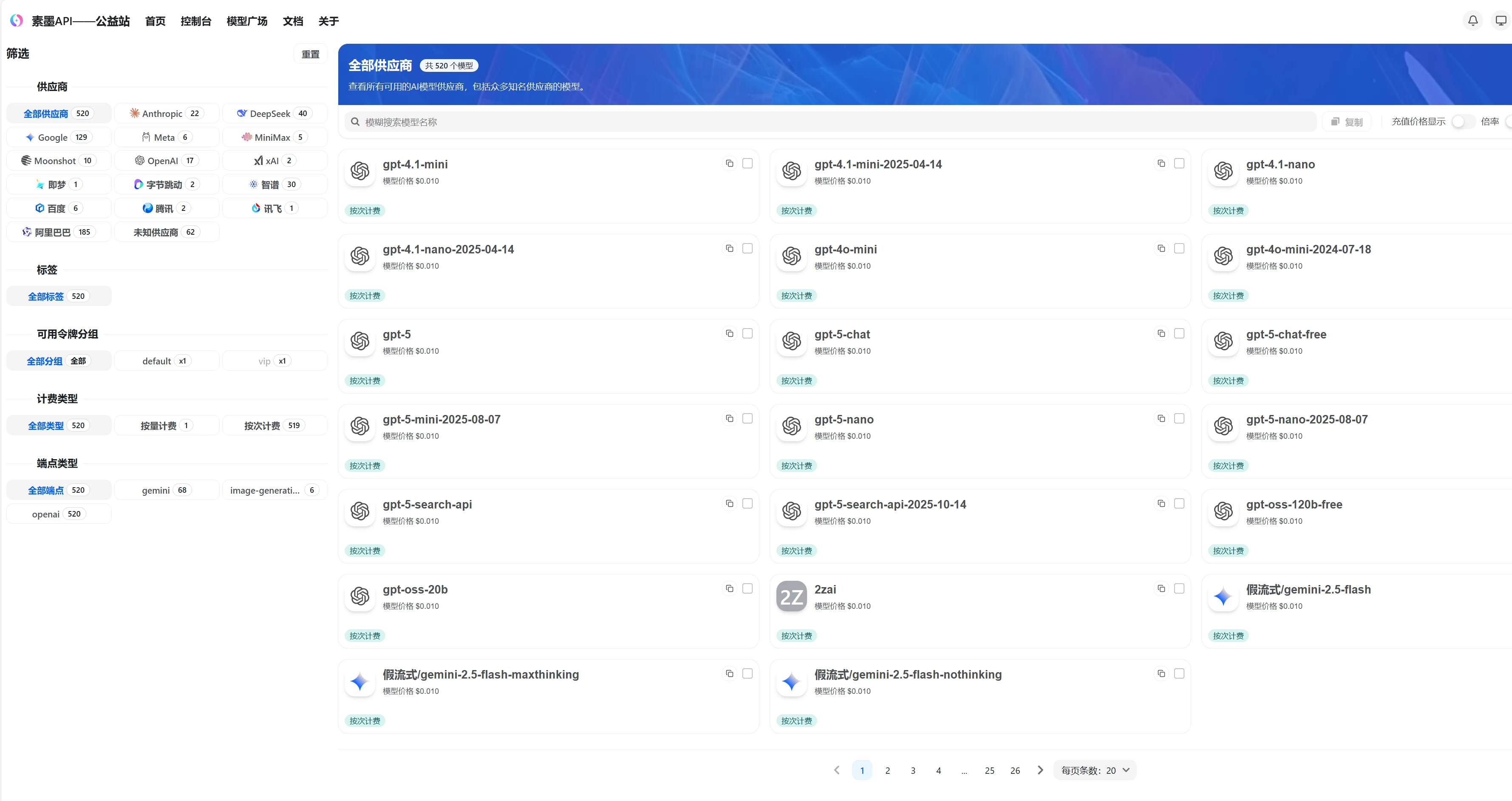Copy the gpt-5 model name

729,333
